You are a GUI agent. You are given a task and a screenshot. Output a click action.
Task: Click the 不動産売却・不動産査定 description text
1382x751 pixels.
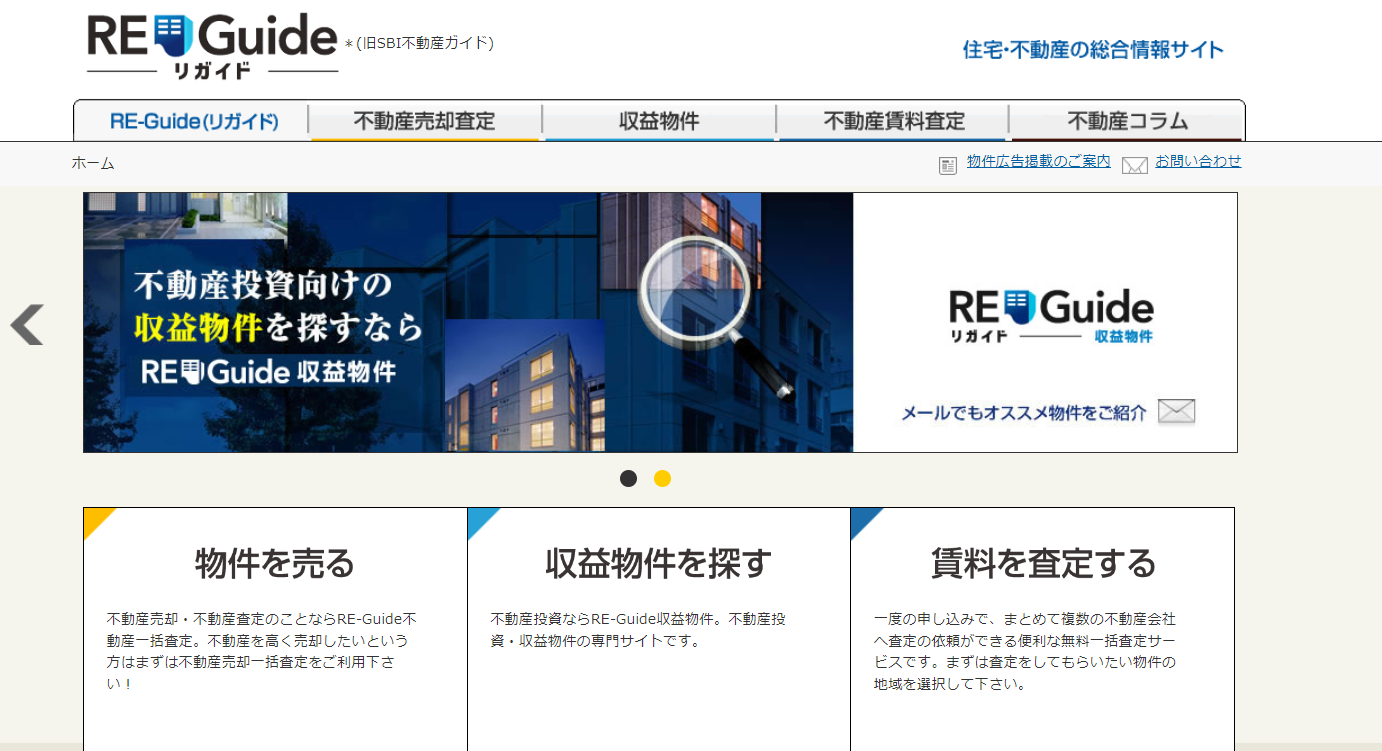[x=262, y=651]
